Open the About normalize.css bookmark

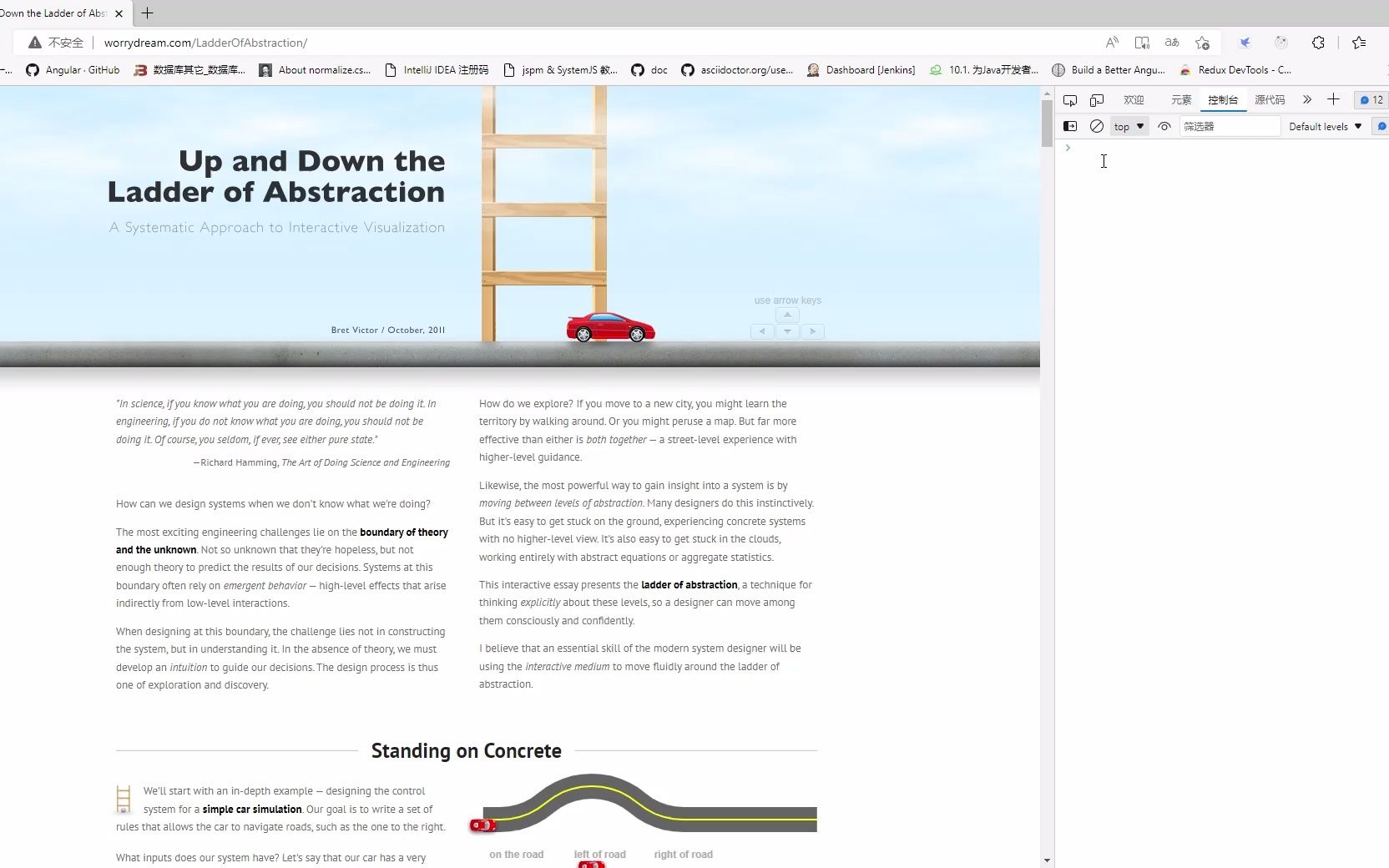315,70
